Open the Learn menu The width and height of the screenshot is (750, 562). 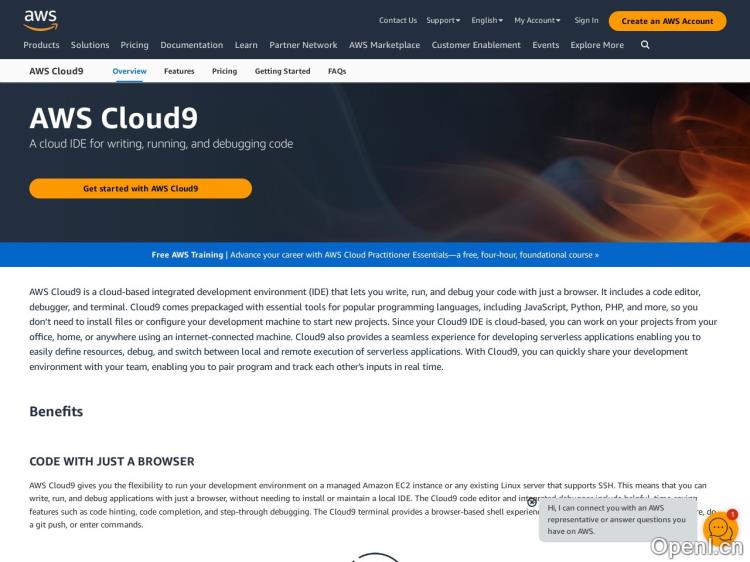click(246, 45)
